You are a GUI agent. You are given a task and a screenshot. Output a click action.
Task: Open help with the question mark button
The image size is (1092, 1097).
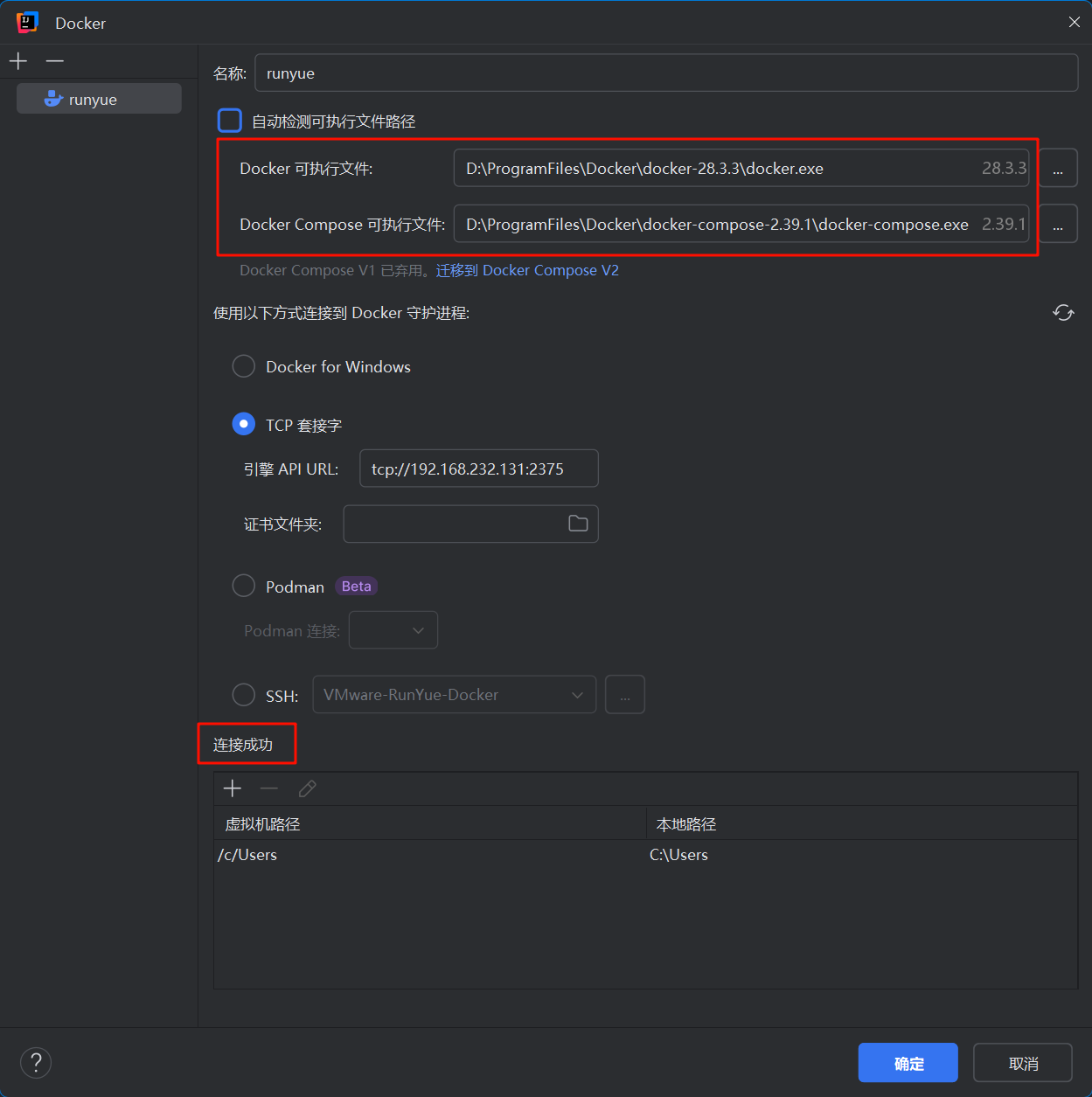pos(36,1063)
